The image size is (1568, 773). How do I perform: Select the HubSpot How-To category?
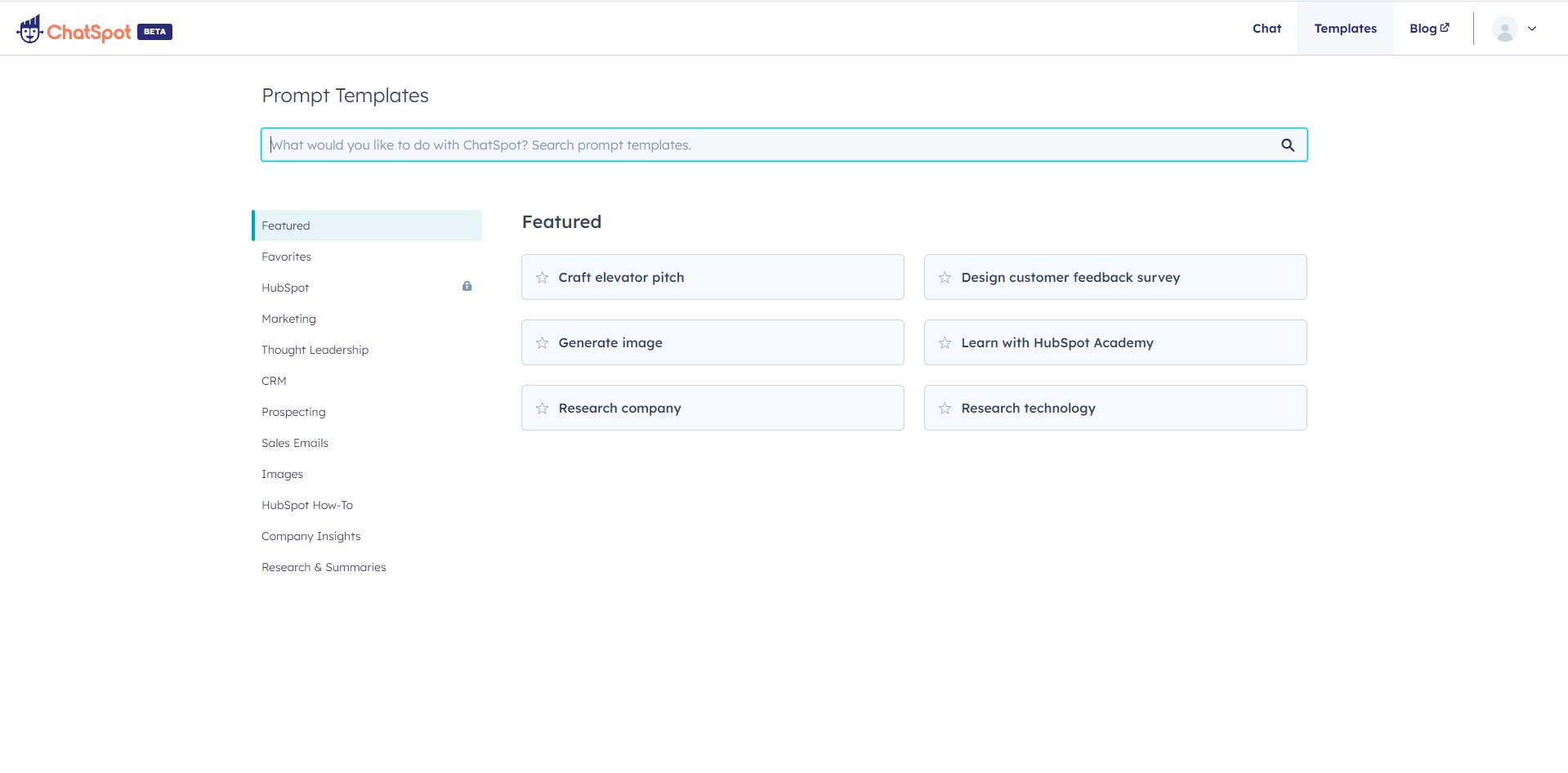367,505
